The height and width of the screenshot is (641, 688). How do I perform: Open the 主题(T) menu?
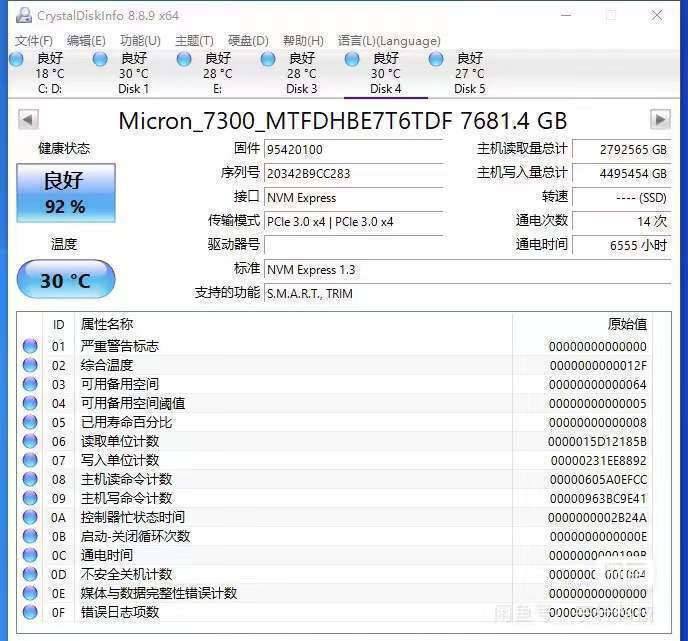[194, 41]
